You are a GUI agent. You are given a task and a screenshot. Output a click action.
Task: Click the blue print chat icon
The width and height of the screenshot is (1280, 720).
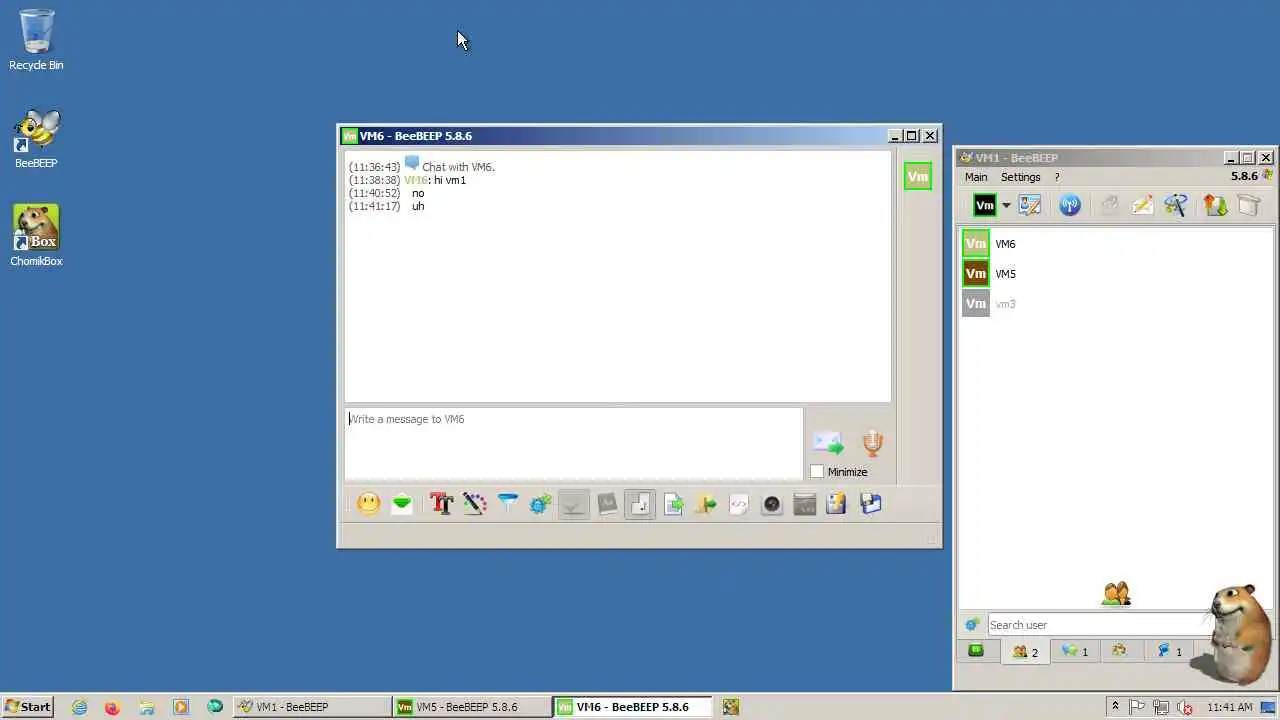(871, 504)
